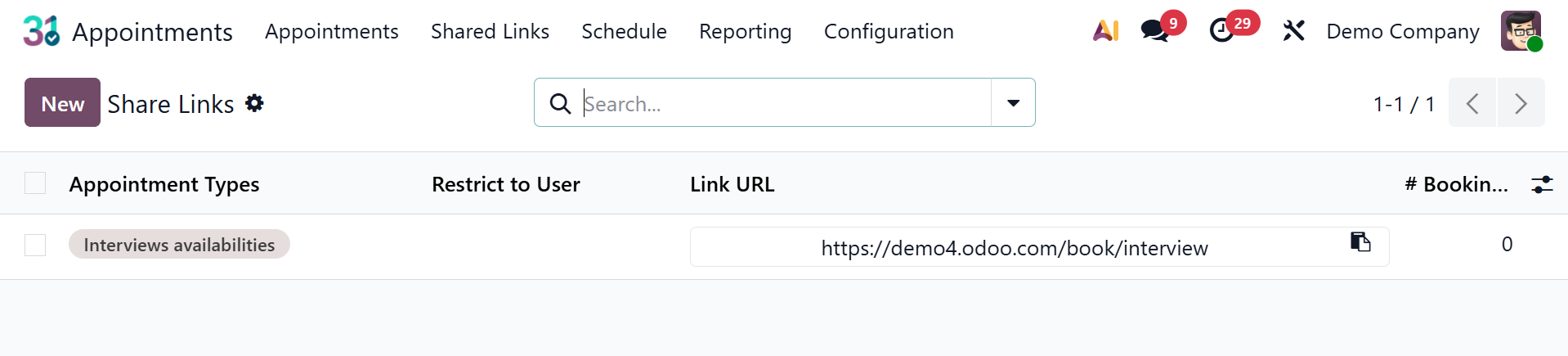Open the activities clock icon
Image resolution: width=1568 pixels, height=356 pixels.
click(x=1221, y=31)
